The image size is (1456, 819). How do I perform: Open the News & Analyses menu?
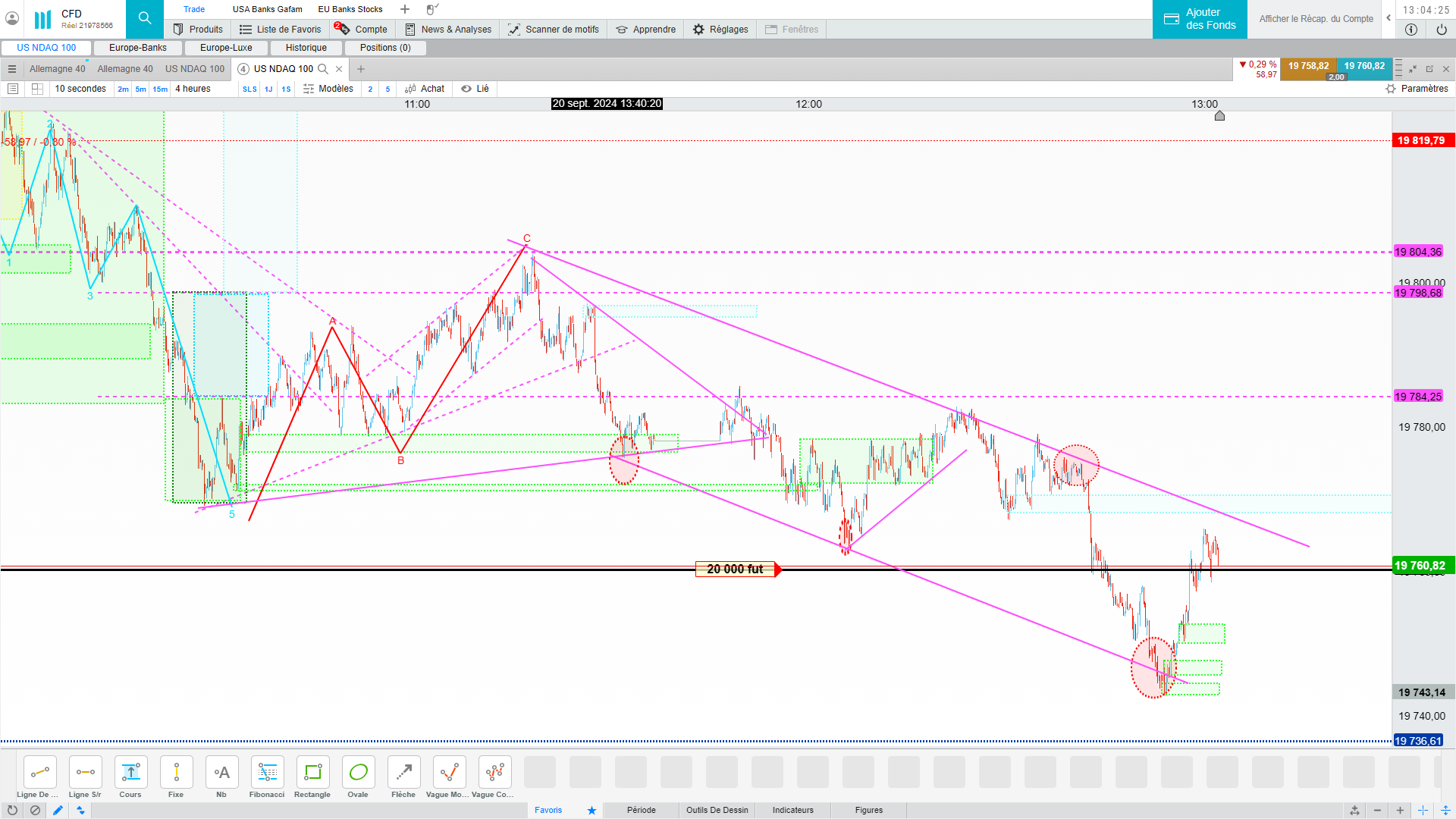point(448,30)
